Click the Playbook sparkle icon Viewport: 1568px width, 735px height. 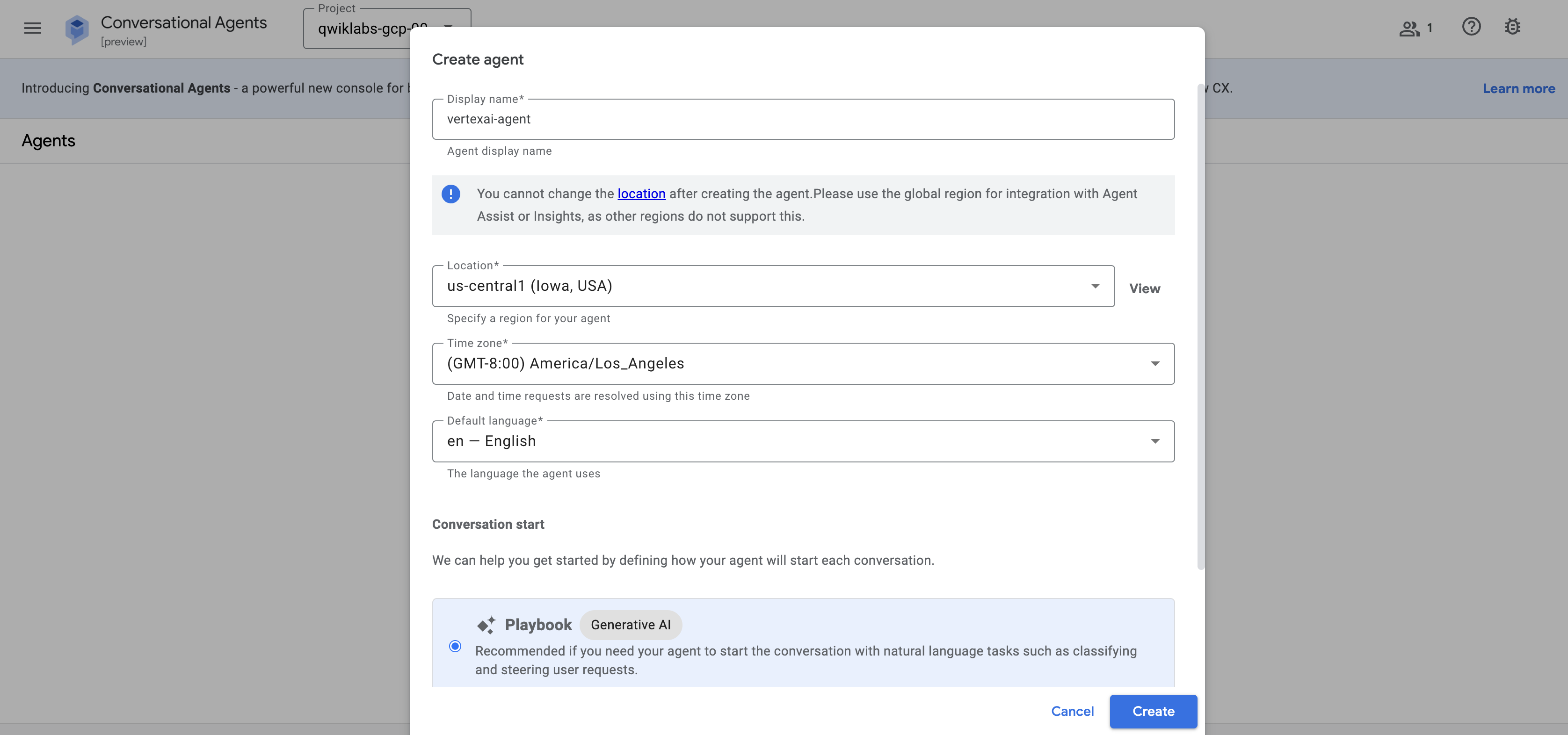coord(486,624)
